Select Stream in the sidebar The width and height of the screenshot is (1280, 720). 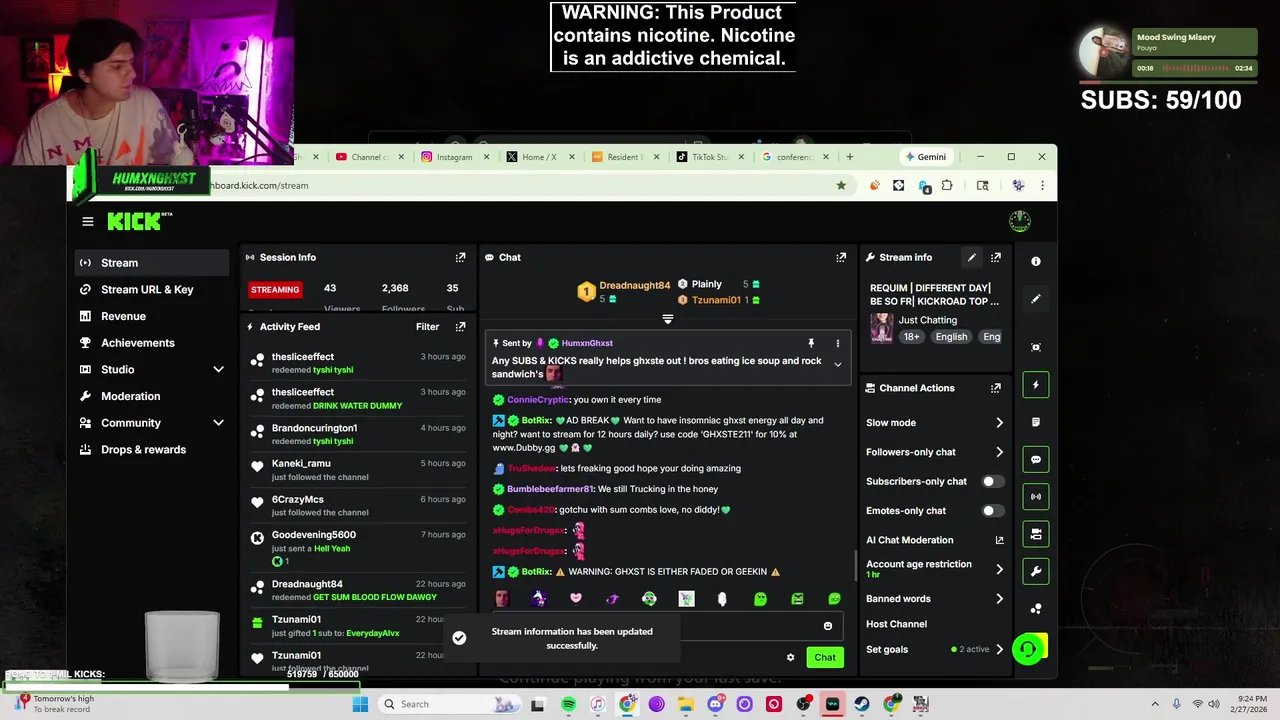[x=152, y=263]
